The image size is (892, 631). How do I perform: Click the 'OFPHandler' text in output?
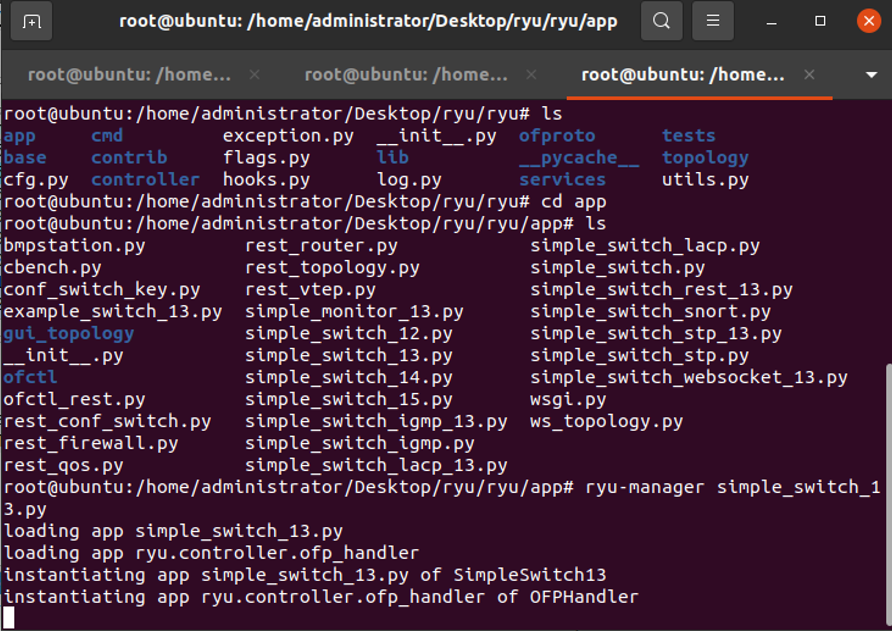tap(584, 597)
